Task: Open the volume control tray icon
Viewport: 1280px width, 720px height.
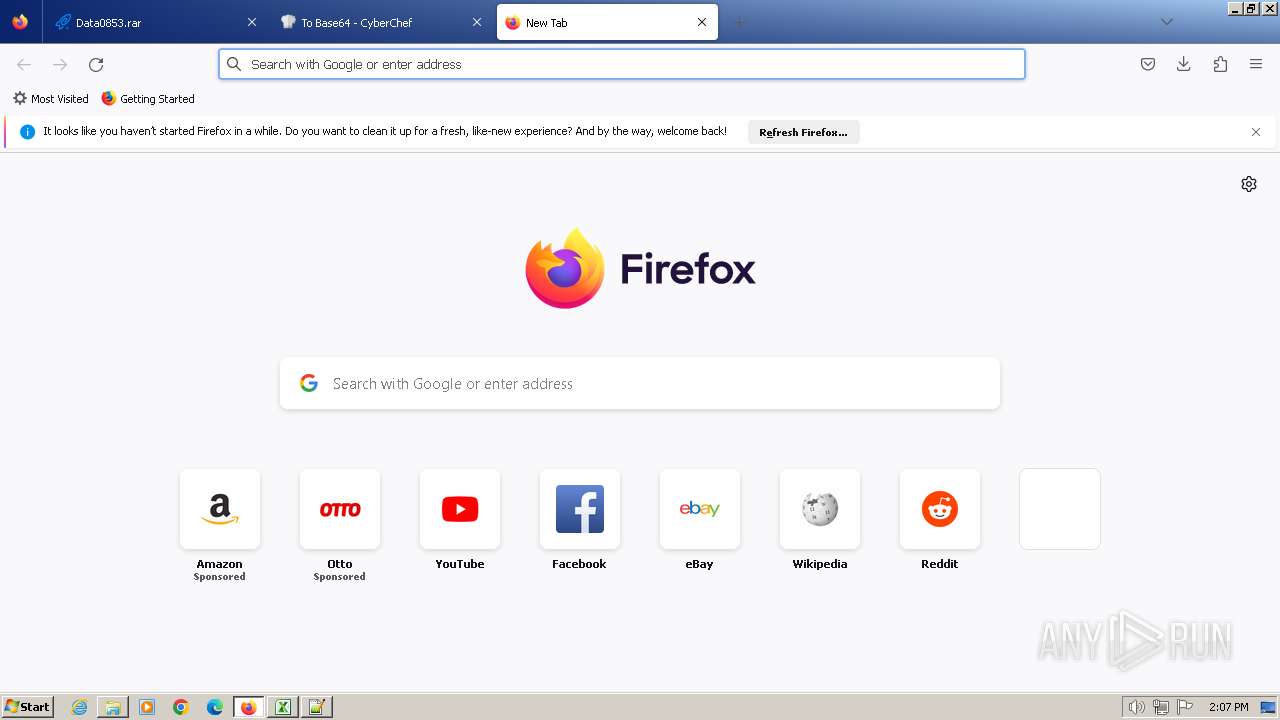Action: [x=1136, y=707]
